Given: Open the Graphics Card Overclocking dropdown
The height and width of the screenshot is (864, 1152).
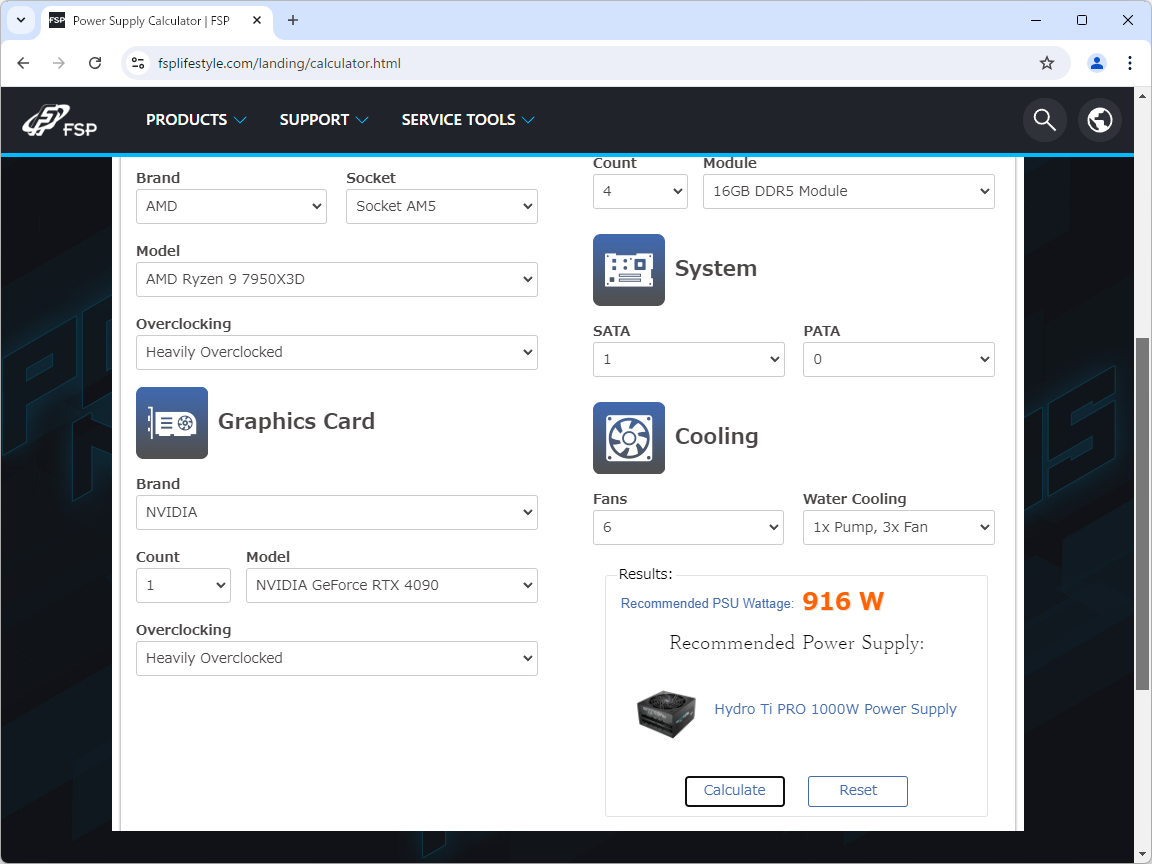Looking at the screenshot, I should click(x=336, y=658).
